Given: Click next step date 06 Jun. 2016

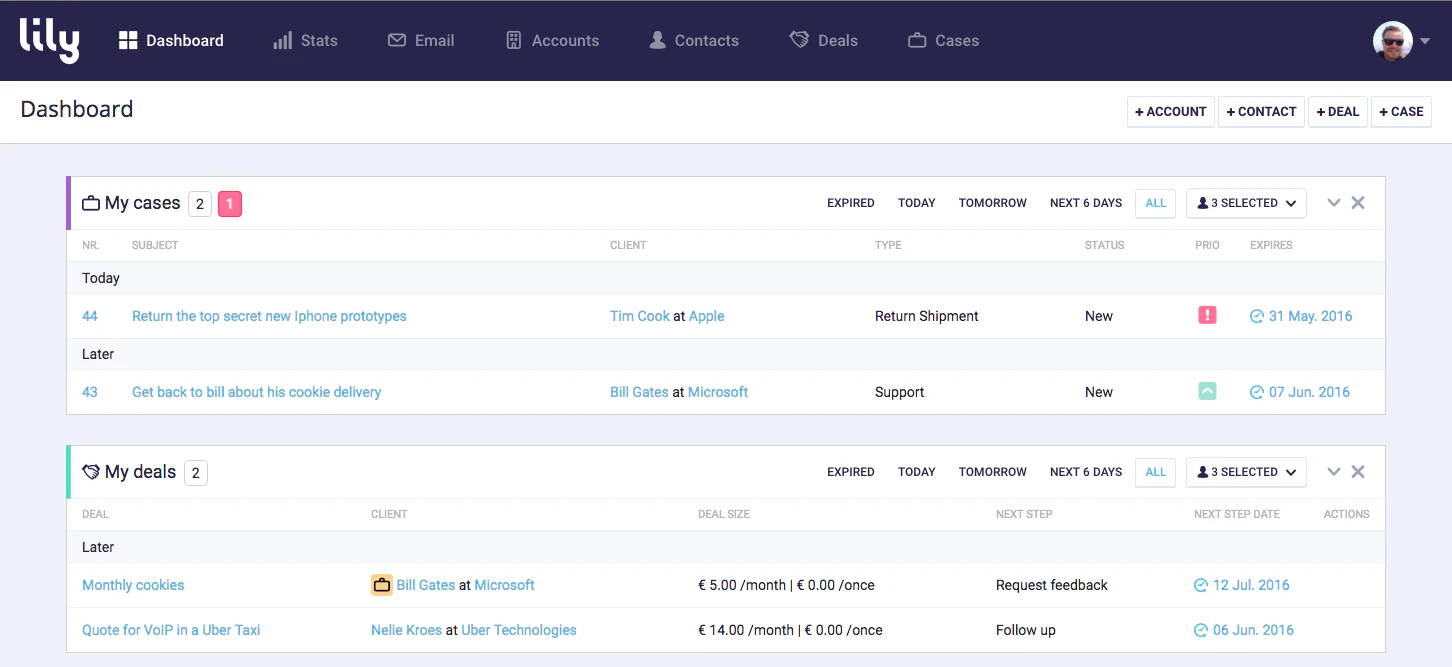Looking at the screenshot, I should click(1253, 630).
